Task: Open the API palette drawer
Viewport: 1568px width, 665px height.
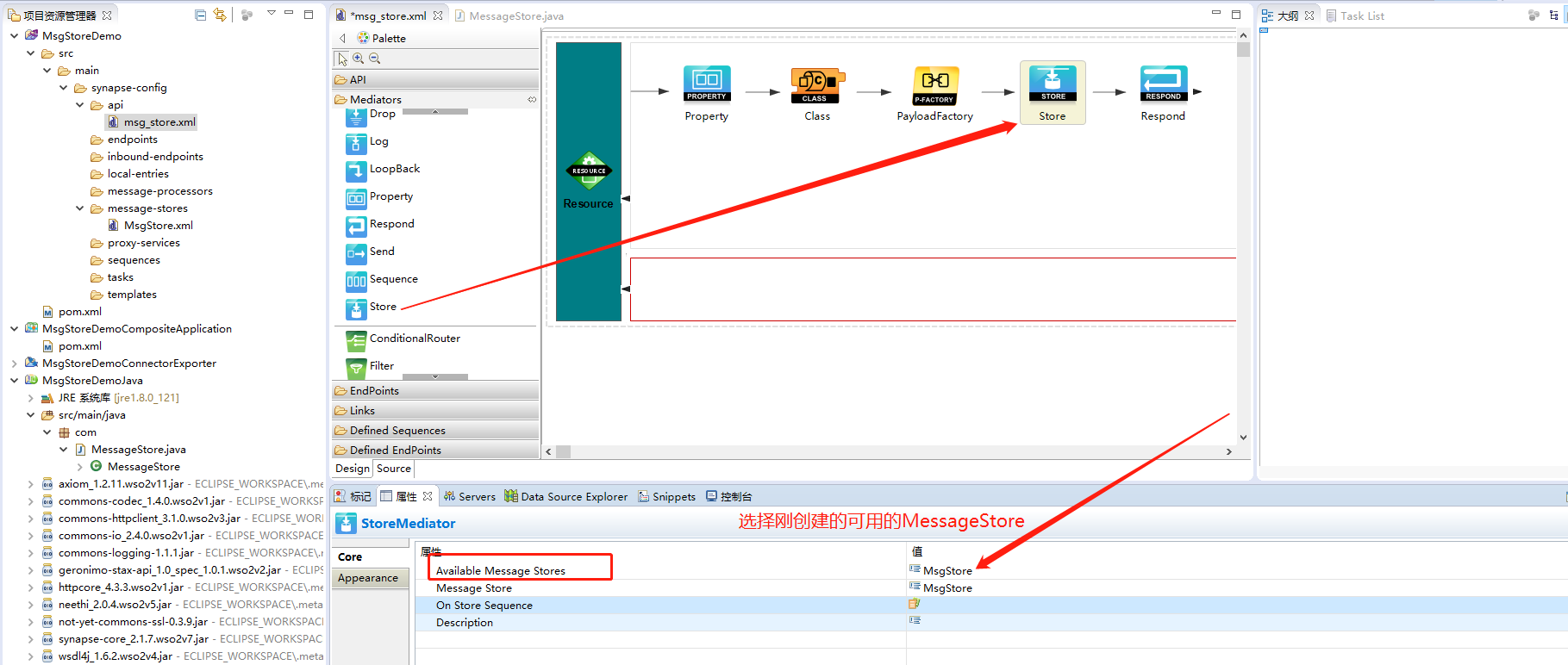Action: [435, 80]
